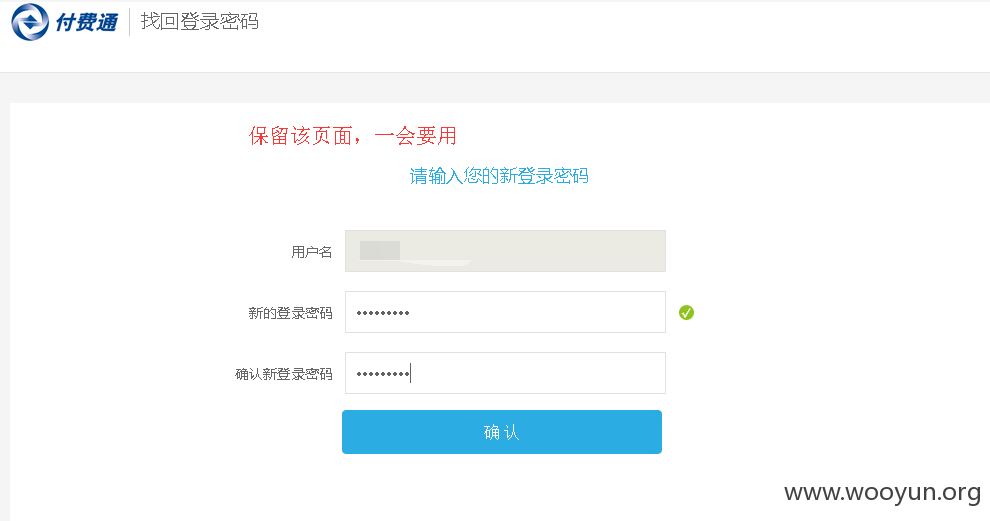The image size is (990, 521).
Task: Click the 确认新登录密码 field label
Action: [283, 374]
